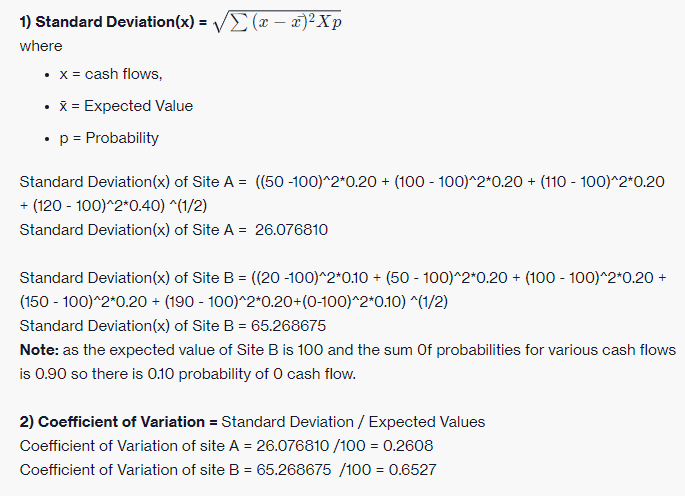Click the square root formula image
Image resolution: width=685 pixels, height=496 pixels.
pyautogui.click(x=277, y=21)
